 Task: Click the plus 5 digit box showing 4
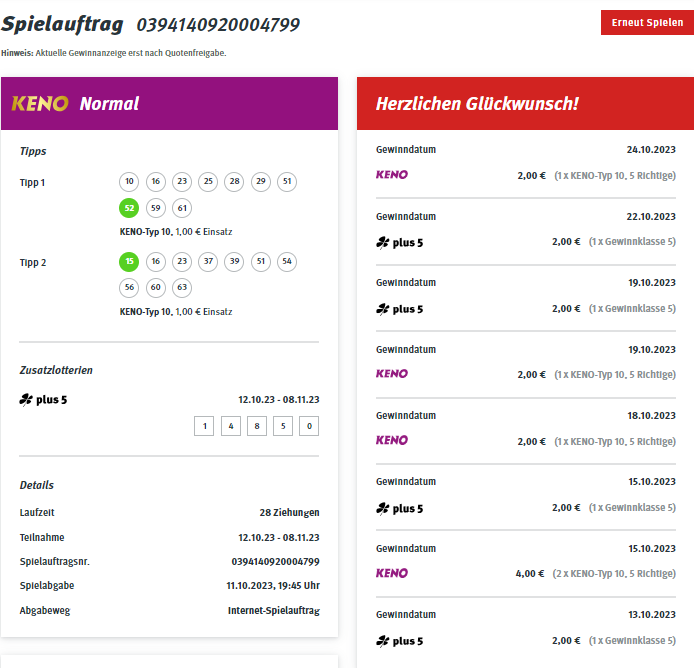pos(231,426)
